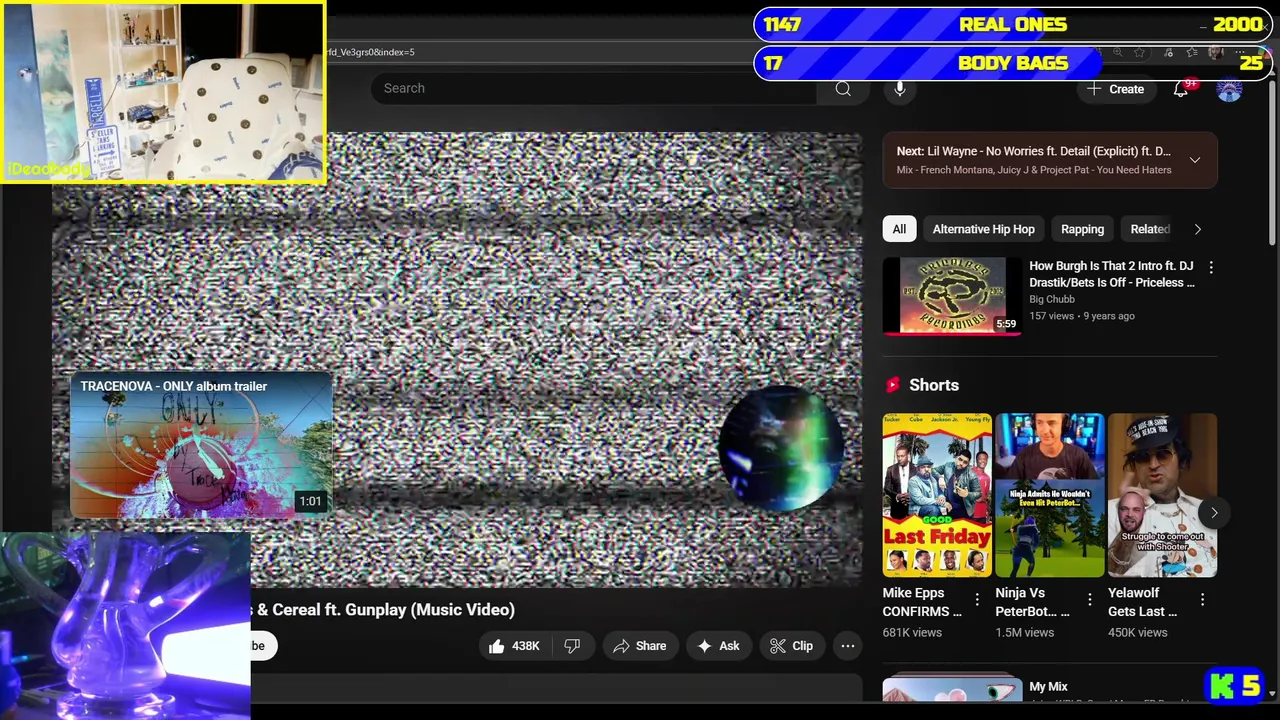Image resolution: width=1280 pixels, height=720 pixels.
Task: Show next Shorts with the right arrow
Action: [1213, 512]
